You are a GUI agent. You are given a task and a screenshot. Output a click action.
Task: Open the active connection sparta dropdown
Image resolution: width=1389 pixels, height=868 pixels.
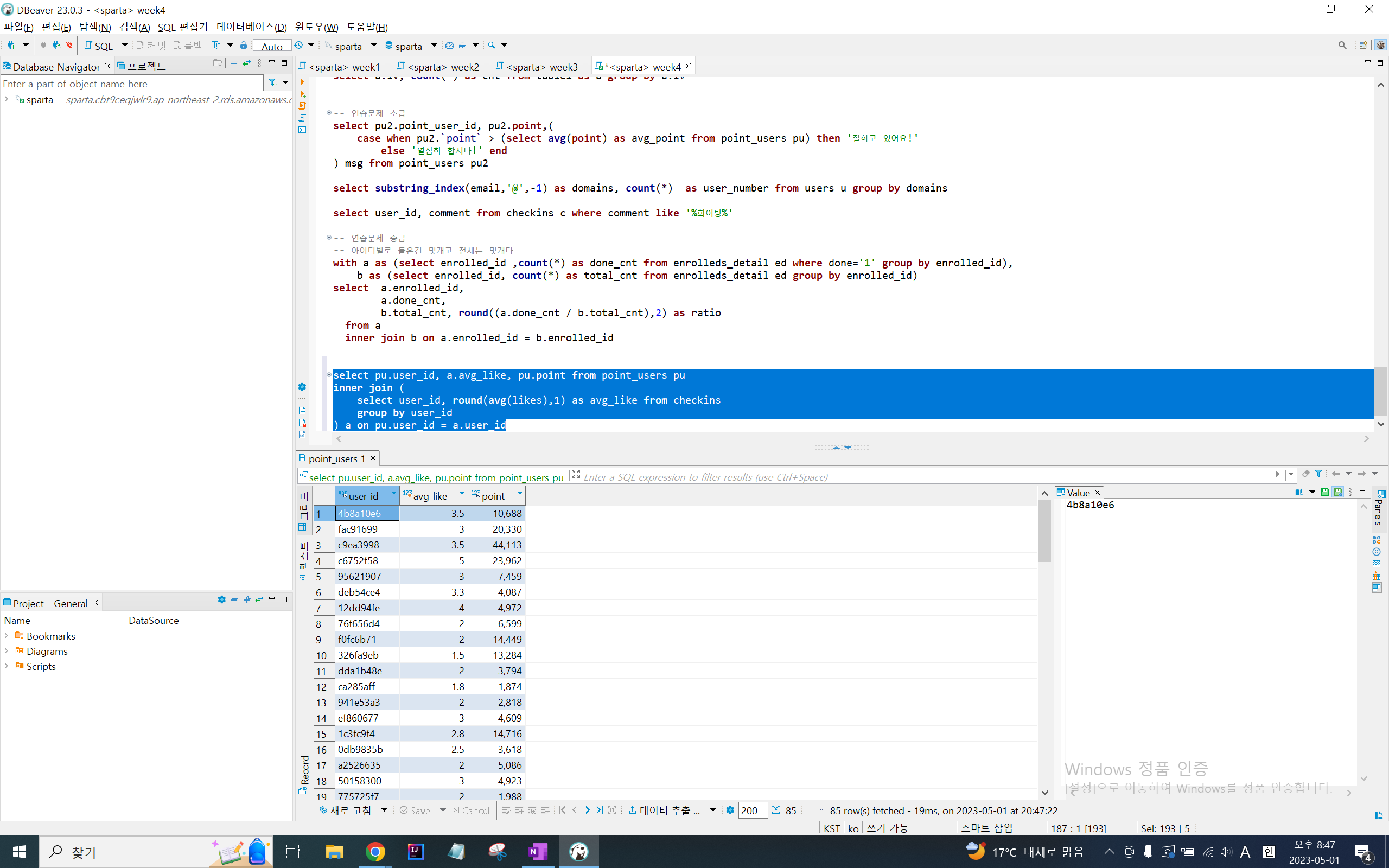[x=374, y=45]
